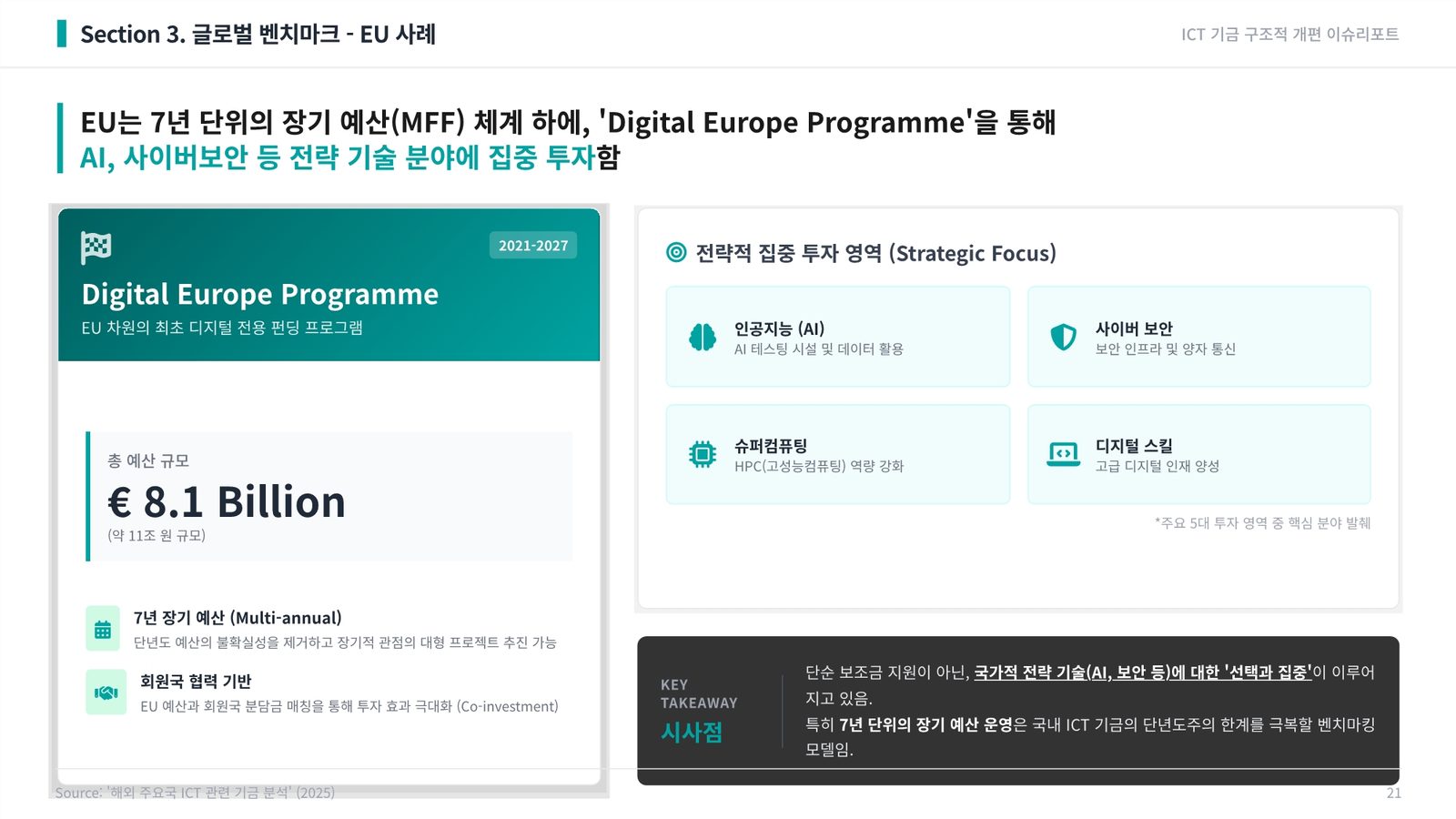The width and height of the screenshot is (1456, 819).
Task: Click the € 8.1 Billion figure
Action: [227, 501]
